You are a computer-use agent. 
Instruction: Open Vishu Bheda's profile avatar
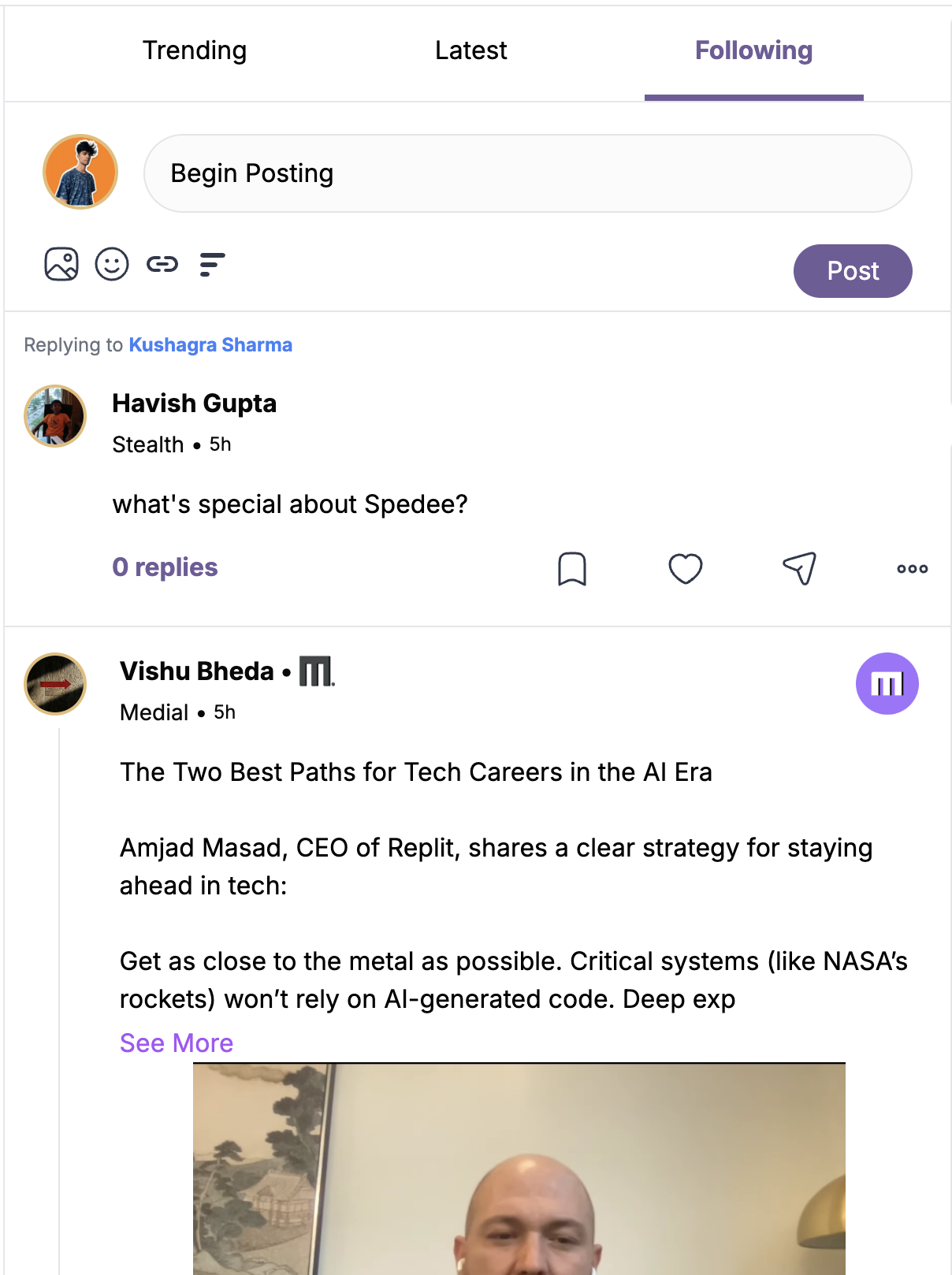[x=55, y=684]
